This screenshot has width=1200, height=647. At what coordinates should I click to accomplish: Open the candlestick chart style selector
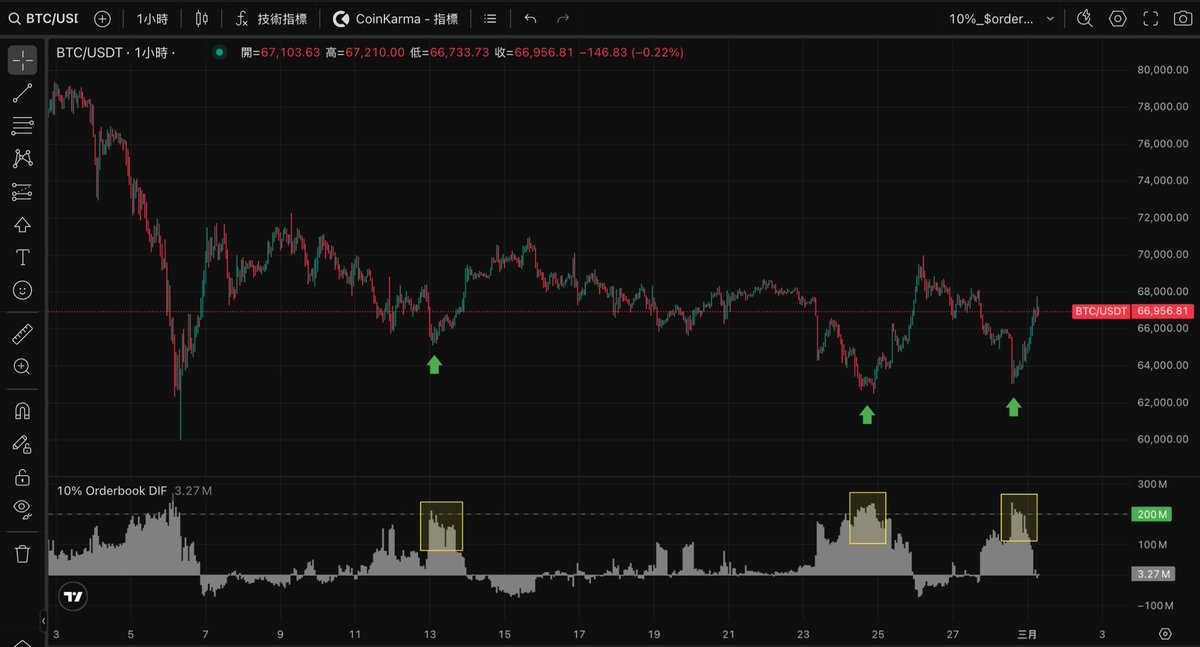(202, 18)
